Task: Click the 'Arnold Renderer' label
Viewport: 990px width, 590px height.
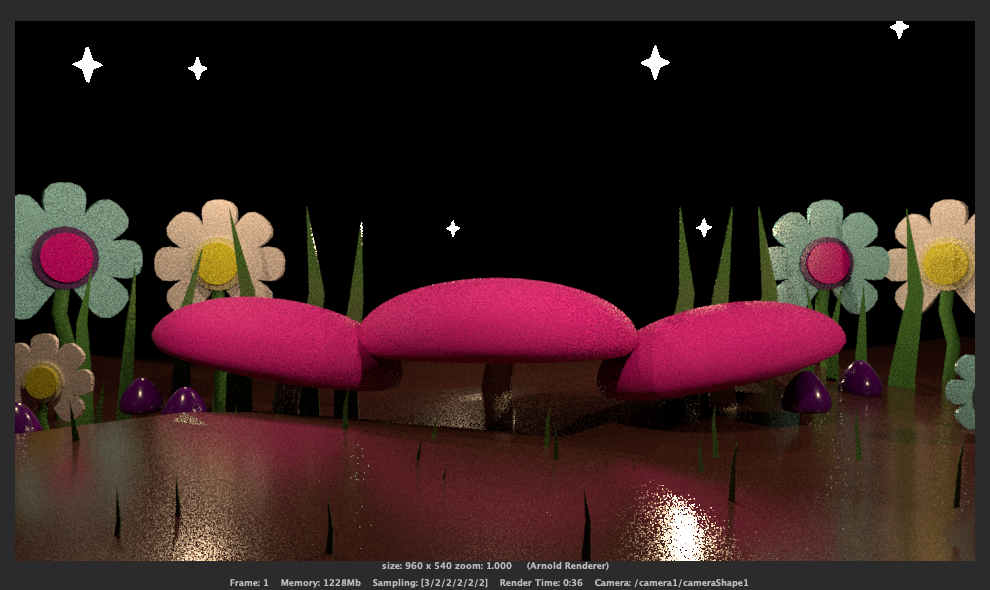Action: tap(567, 566)
